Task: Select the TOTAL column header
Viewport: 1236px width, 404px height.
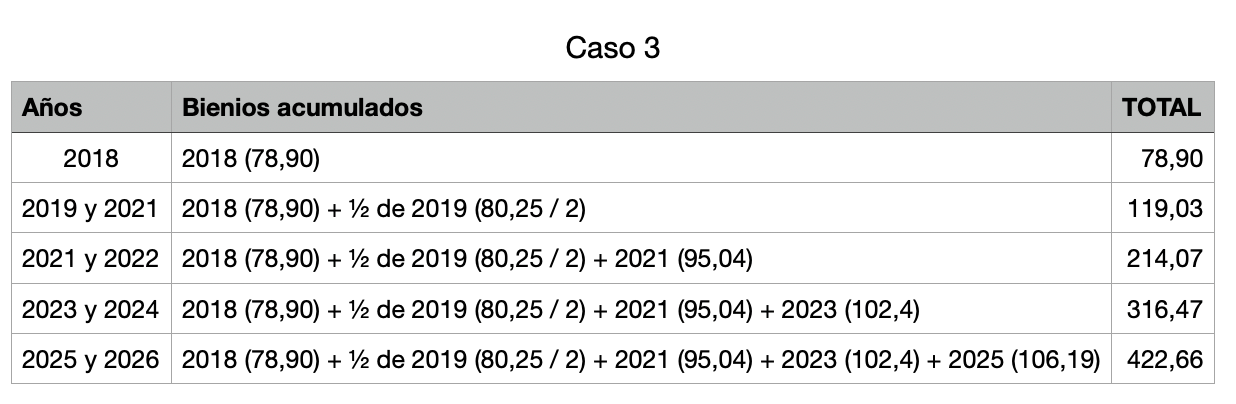Action: (1162, 108)
